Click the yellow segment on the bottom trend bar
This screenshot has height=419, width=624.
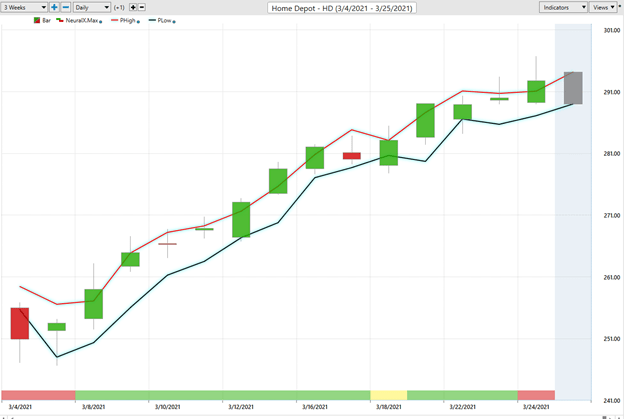(388, 395)
